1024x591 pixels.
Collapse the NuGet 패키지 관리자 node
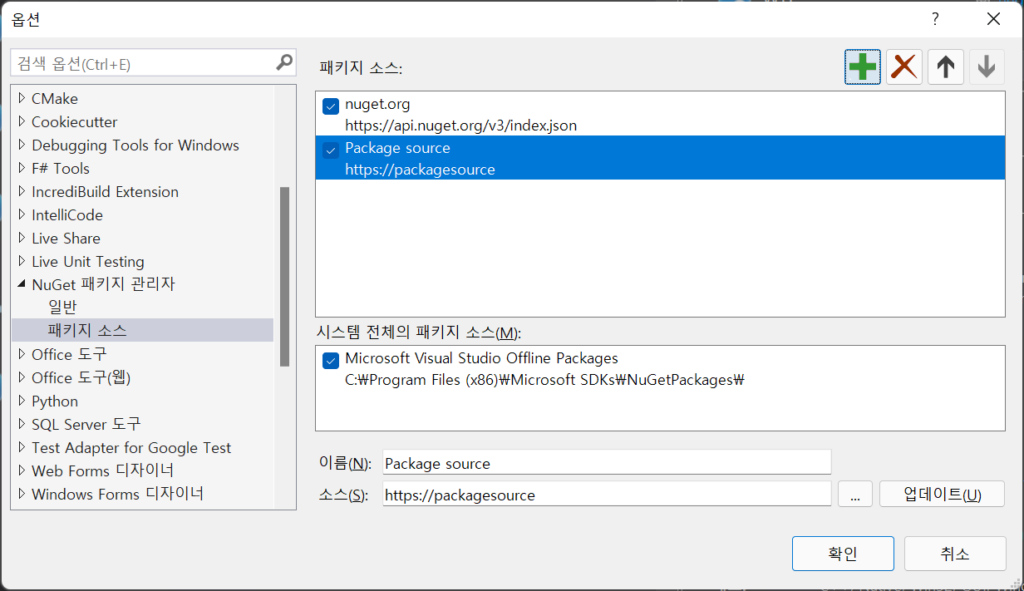coord(22,284)
